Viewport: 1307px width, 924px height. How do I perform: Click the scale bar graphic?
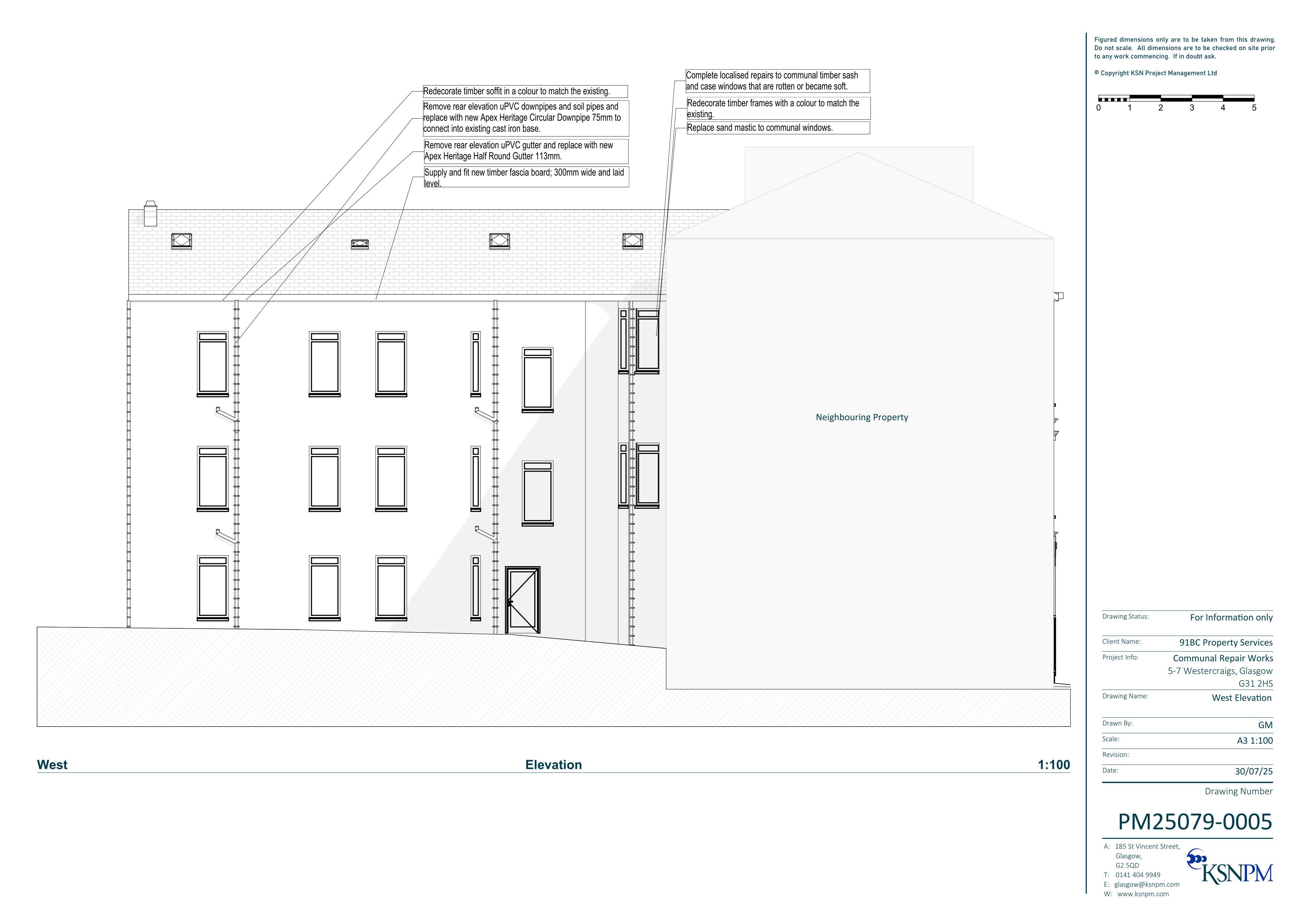pyautogui.click(x=1176, y=102)
